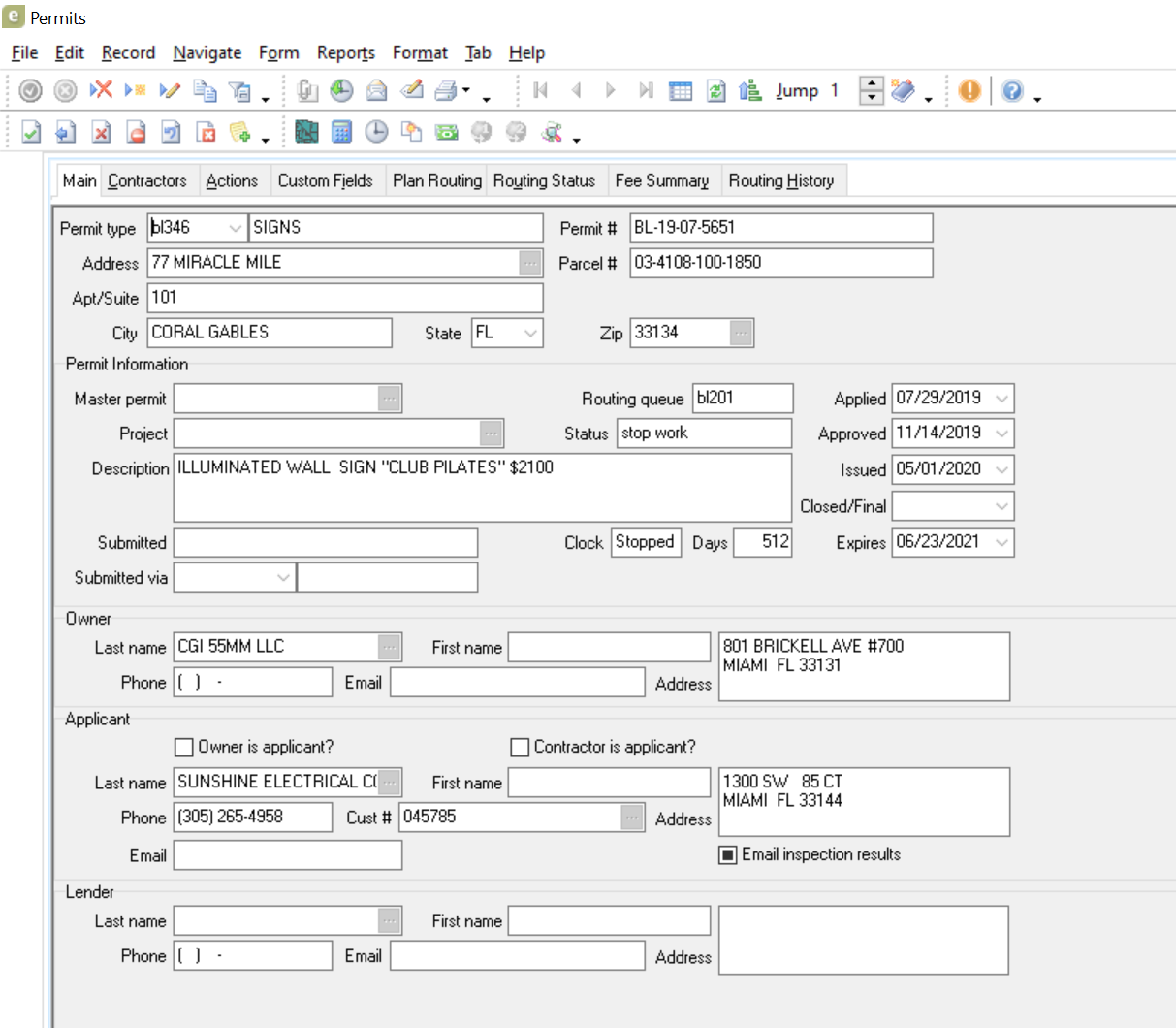Open the Expires date dropdown

(x=1002, y=542)
